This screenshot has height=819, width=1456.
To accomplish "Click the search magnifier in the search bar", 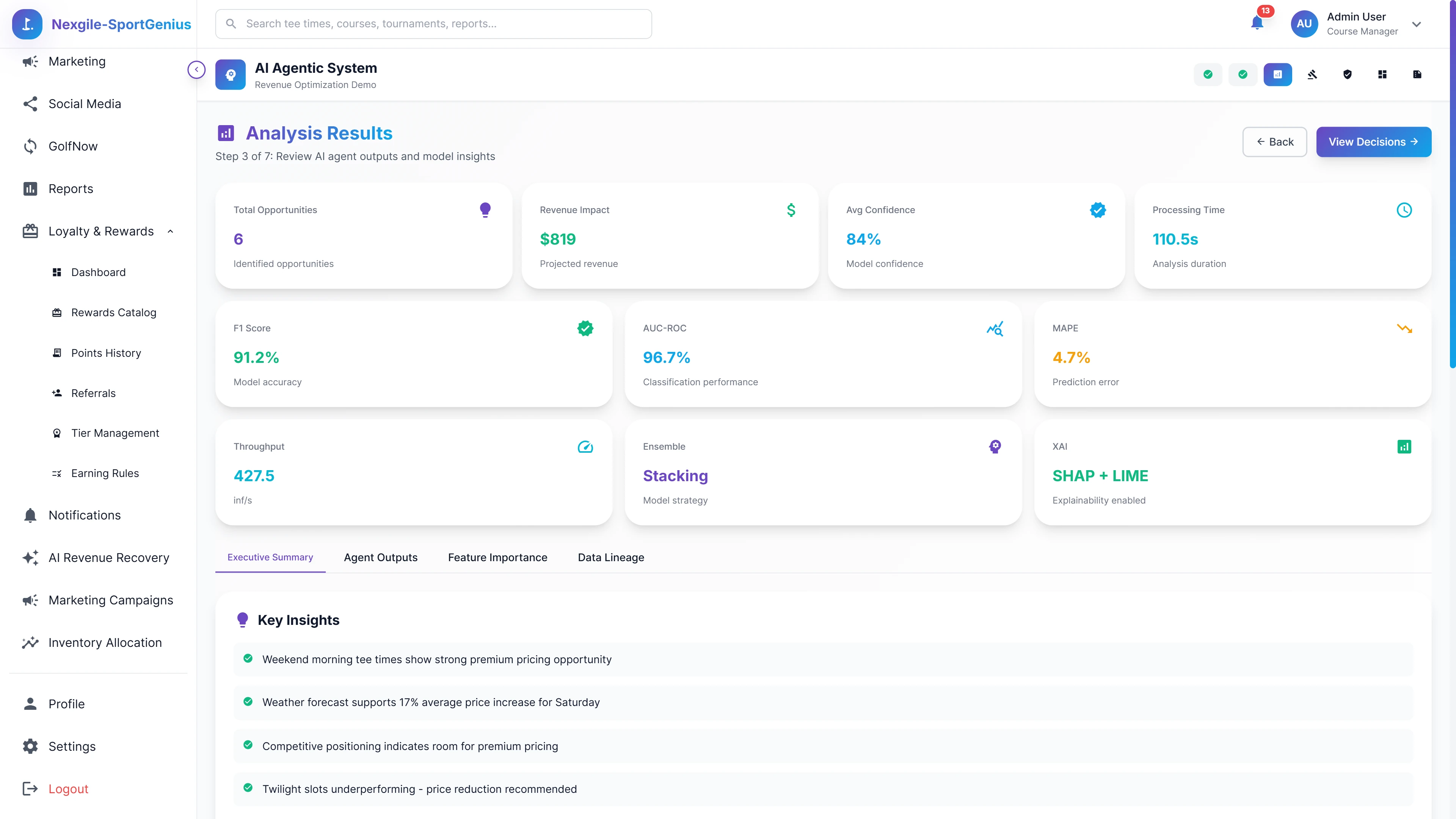I will coord(231,23).
